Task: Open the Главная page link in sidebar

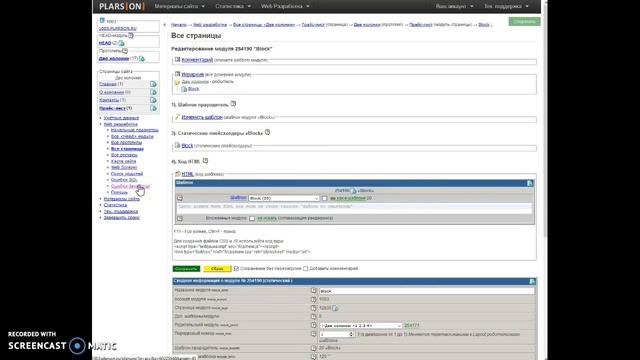Action: [x=108, y=84]
